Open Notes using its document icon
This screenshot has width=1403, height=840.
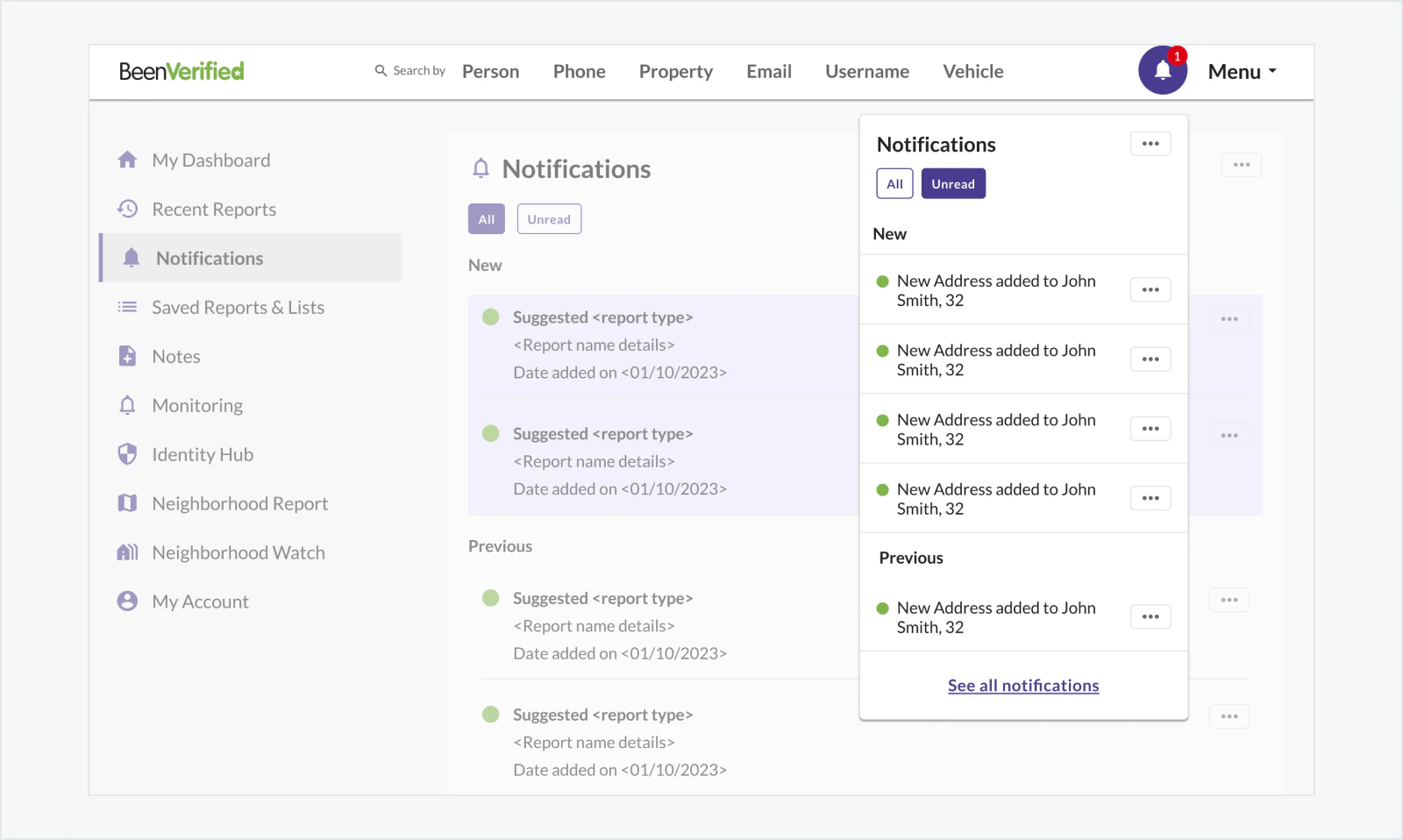click(x=127, y=356)
